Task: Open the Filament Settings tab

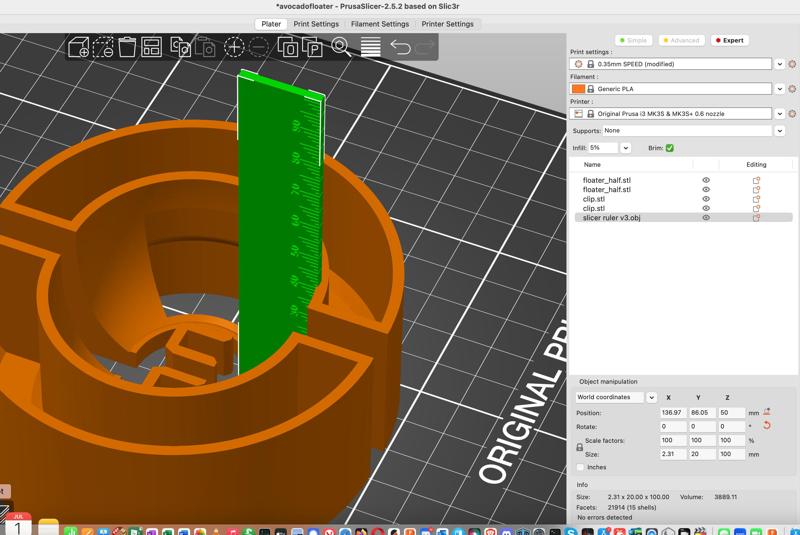Action: click(380, 24)
